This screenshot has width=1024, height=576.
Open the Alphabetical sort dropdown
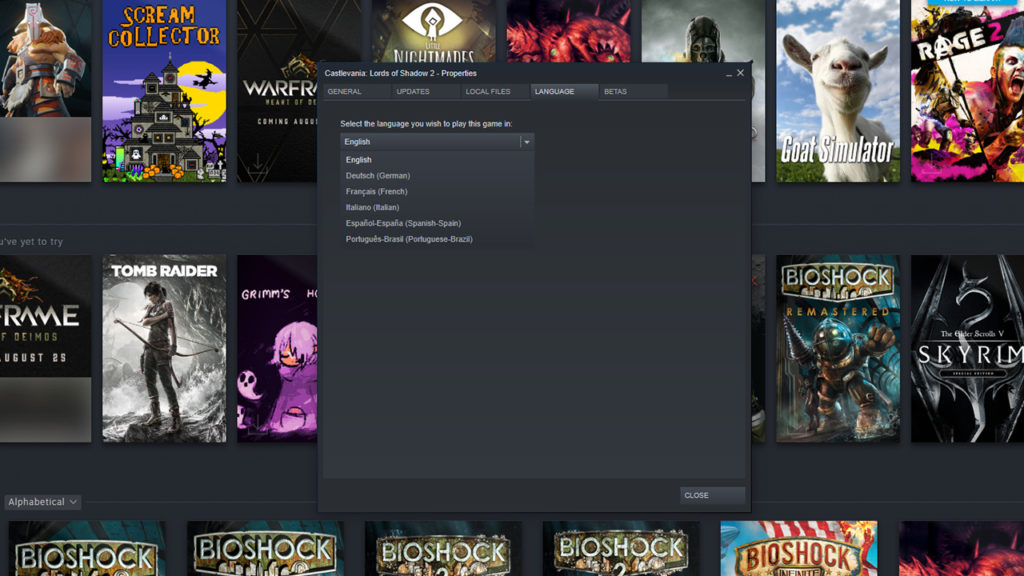point(43,502)
